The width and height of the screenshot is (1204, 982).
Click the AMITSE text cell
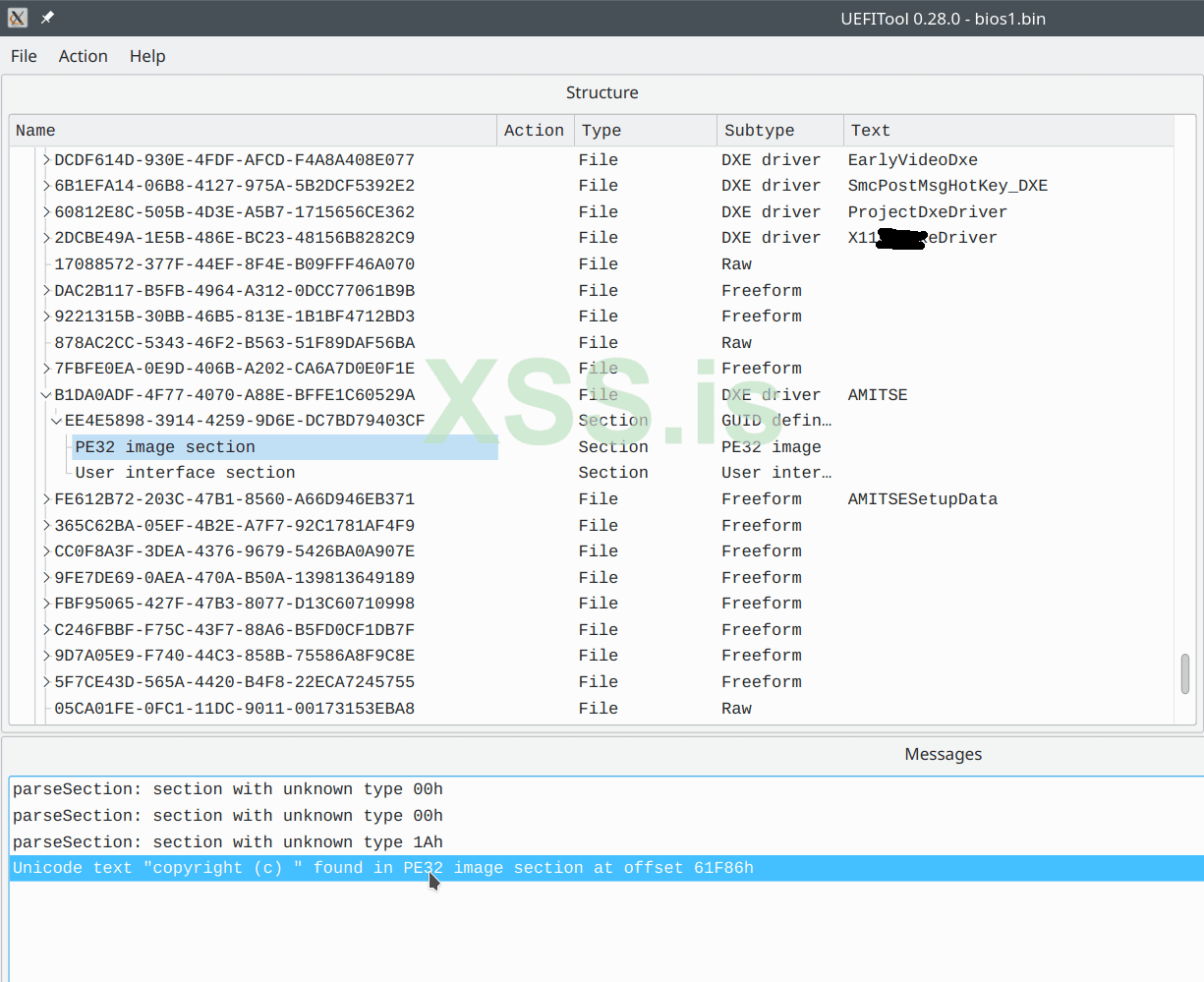click(878, 395)
